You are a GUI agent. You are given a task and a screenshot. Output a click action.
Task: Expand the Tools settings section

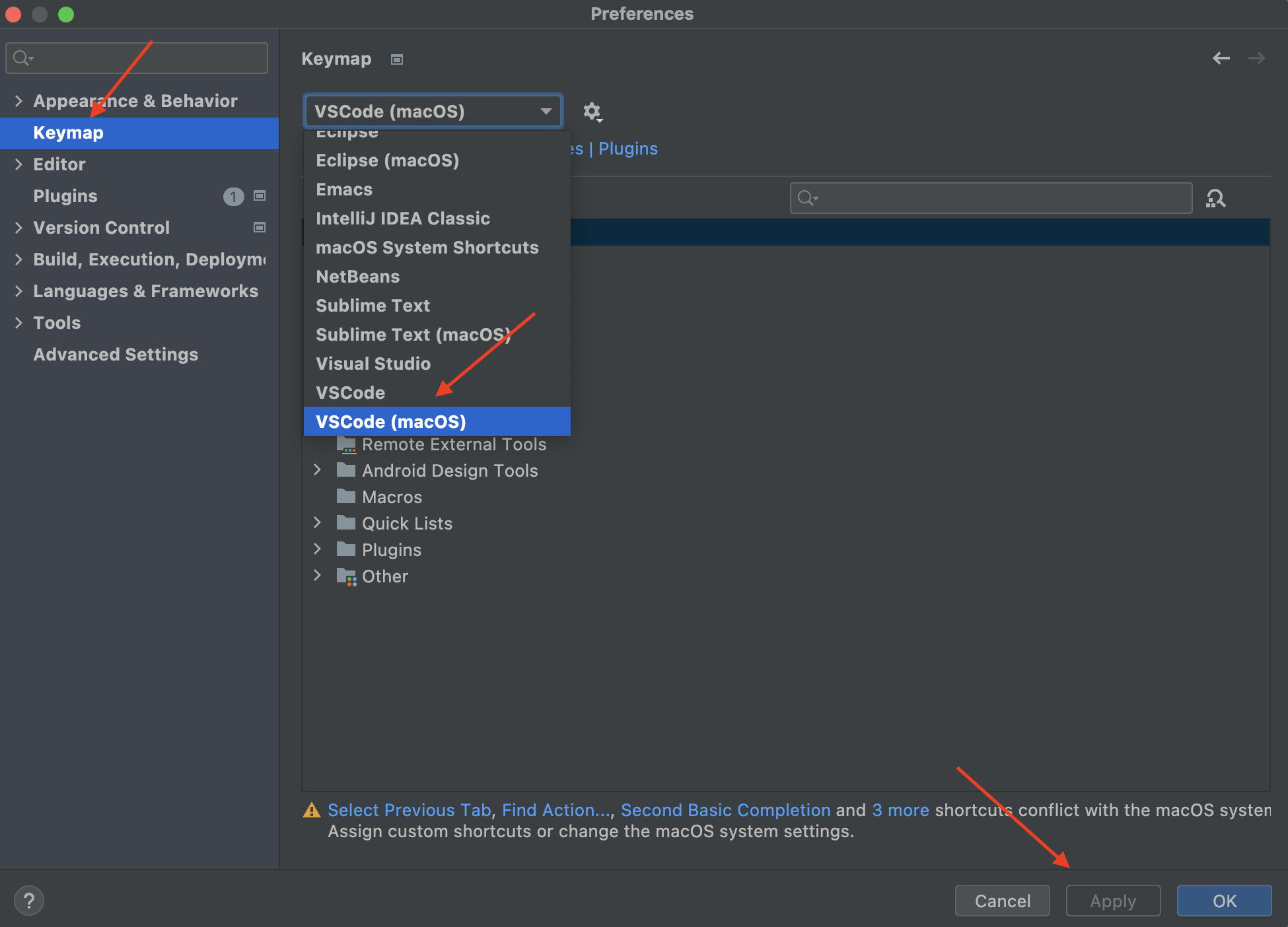pyautogui.click(x=18, y=323)
